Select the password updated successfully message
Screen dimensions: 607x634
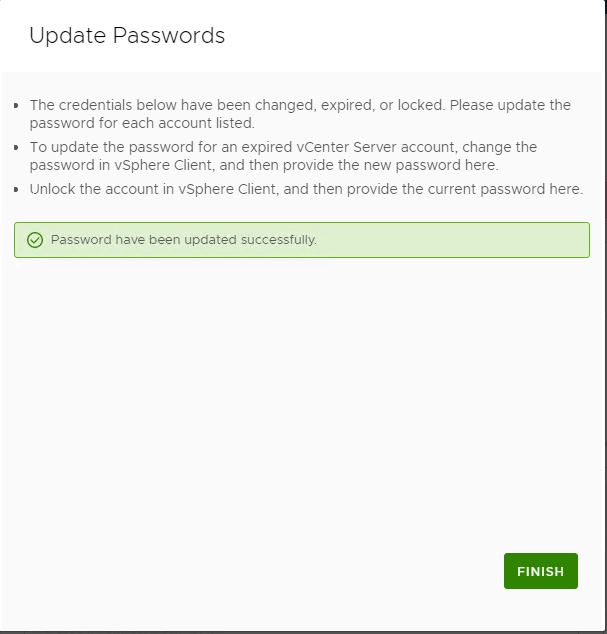click(183, 240)
